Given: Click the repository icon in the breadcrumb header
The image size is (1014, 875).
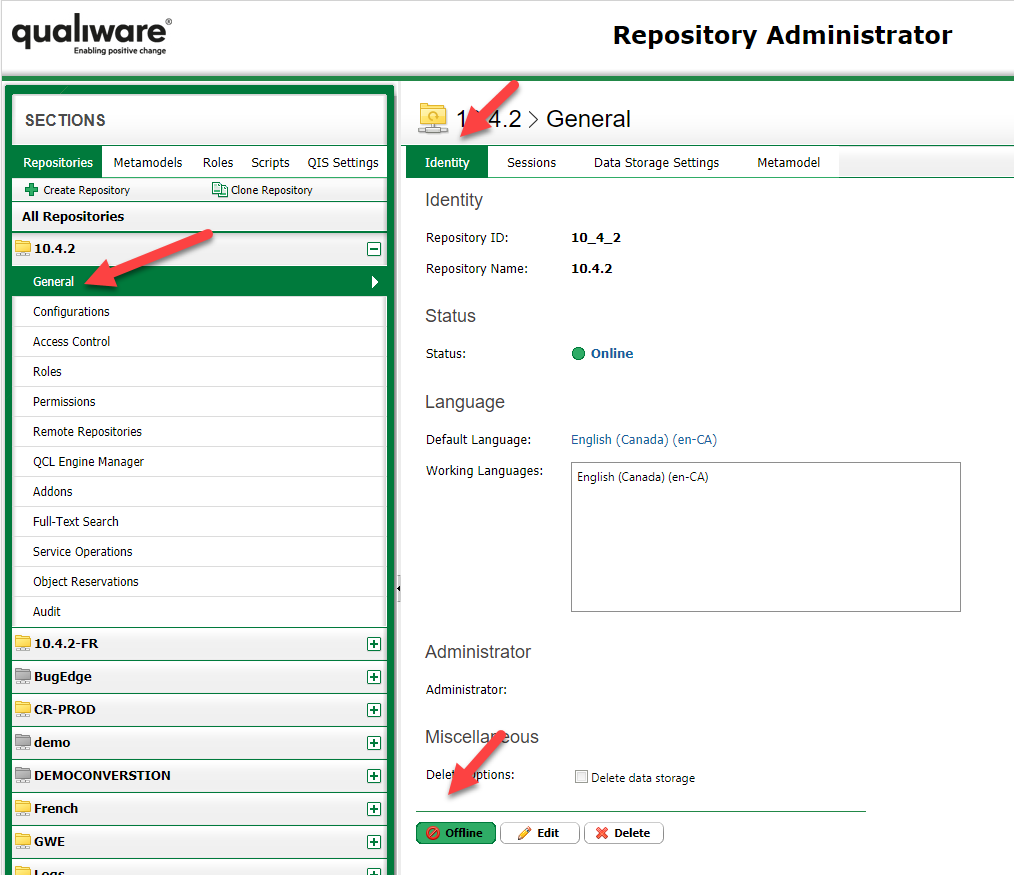Looking at the screenshot, I should click(x=432, y=118).
